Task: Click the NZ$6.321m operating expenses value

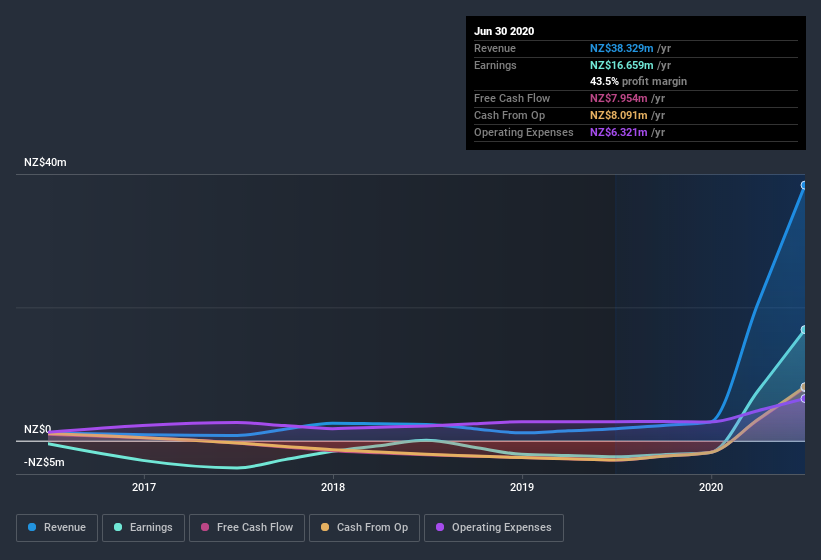Action: [x=618, y=132]
